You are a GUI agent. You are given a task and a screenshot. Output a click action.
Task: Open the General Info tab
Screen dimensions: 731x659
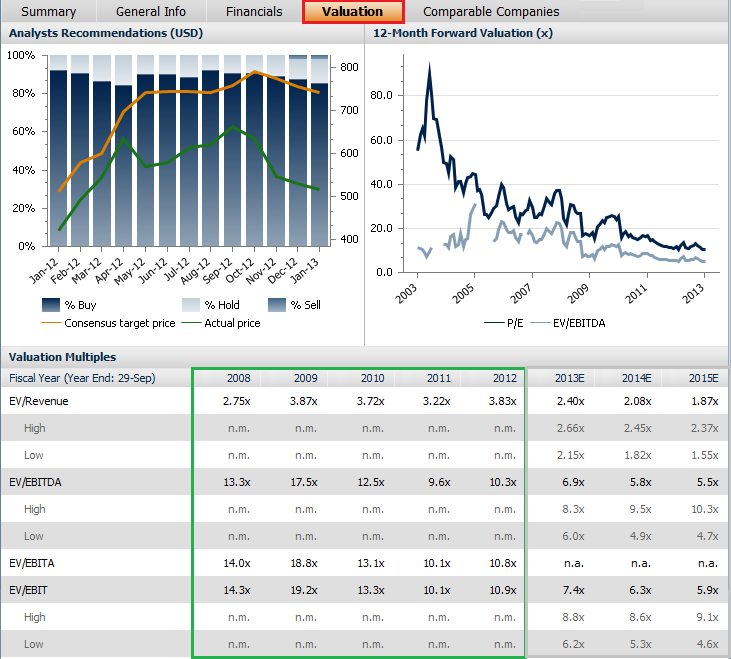[151, 11]
